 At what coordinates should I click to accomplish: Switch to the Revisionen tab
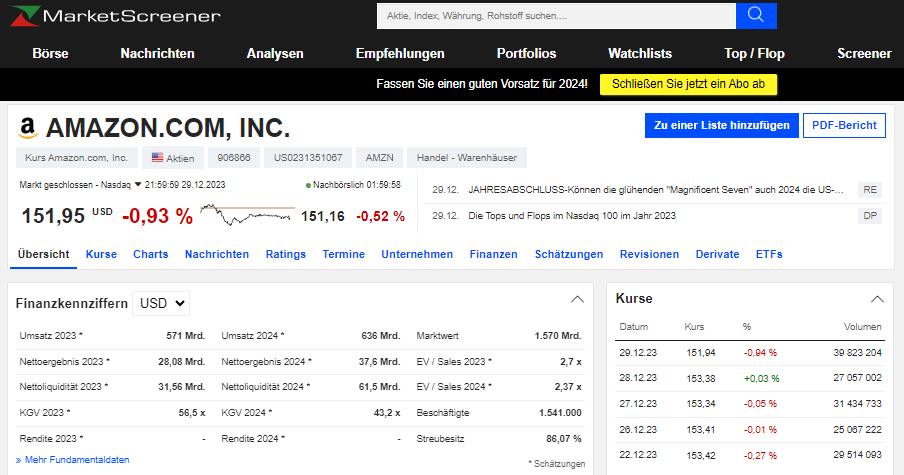(649, 254)
